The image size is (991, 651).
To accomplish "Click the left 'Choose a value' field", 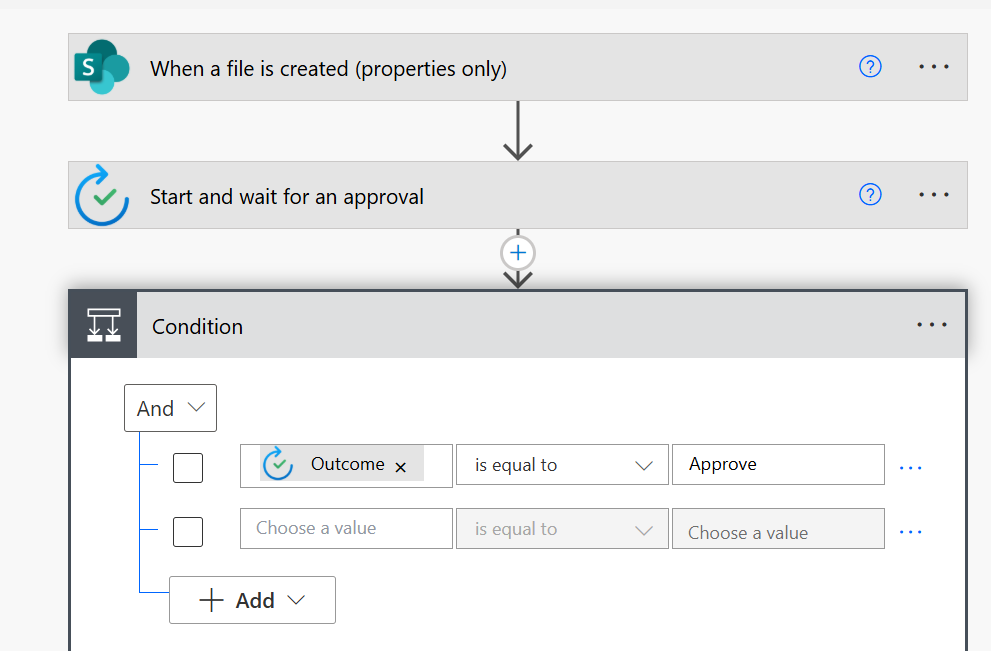I will pos(346,528).
